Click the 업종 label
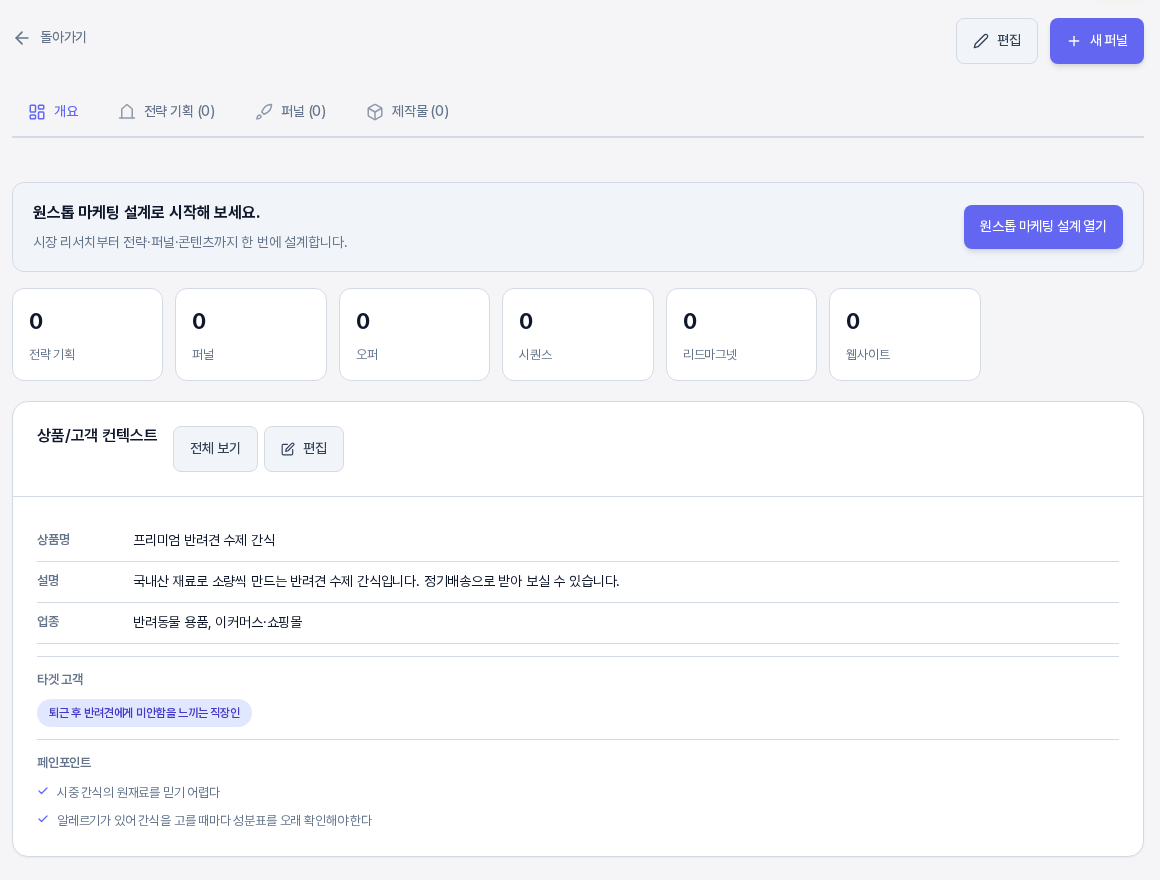The width and height of the screenshot is (1160, 880). (x=48, y=622)
